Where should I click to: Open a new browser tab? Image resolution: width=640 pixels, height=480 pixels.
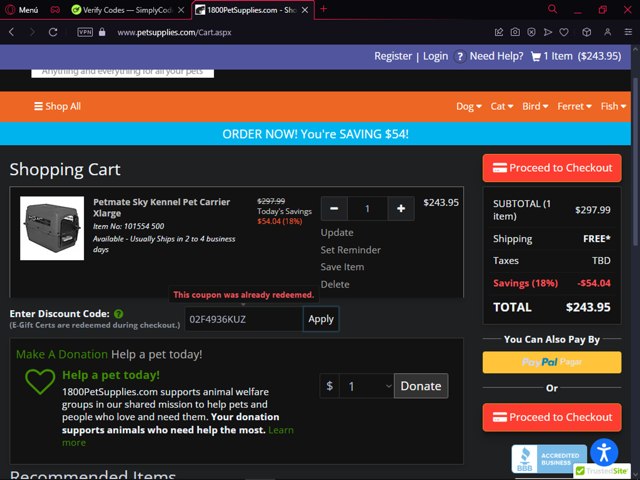(324, 9)
